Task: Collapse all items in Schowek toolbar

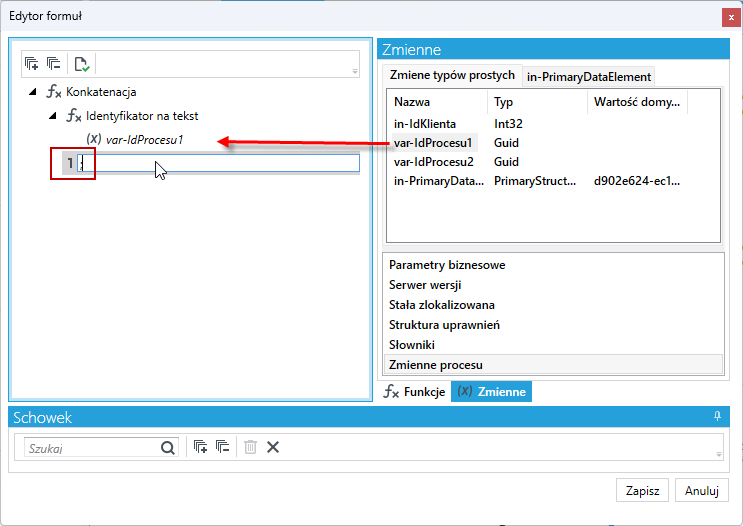Action: pos(222,447)
